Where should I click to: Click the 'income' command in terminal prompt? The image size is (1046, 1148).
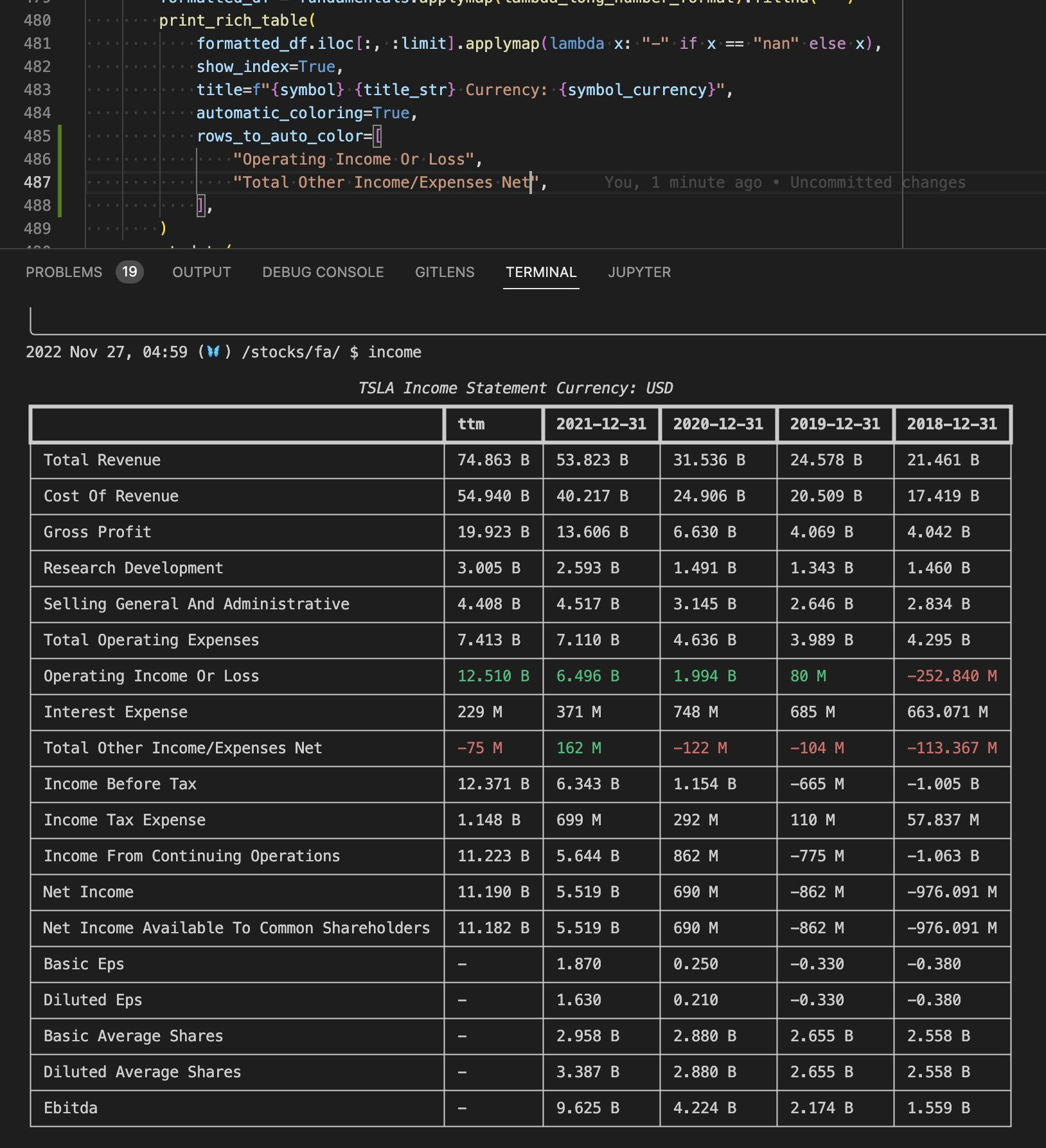tap(394, 352)
